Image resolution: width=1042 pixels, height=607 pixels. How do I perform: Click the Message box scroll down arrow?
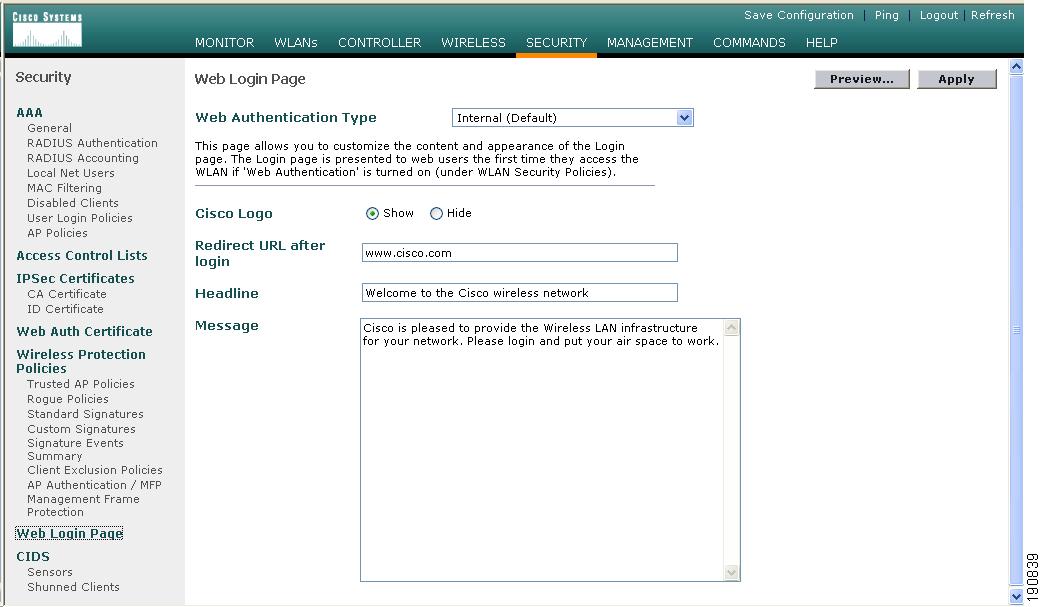[732, 572]
